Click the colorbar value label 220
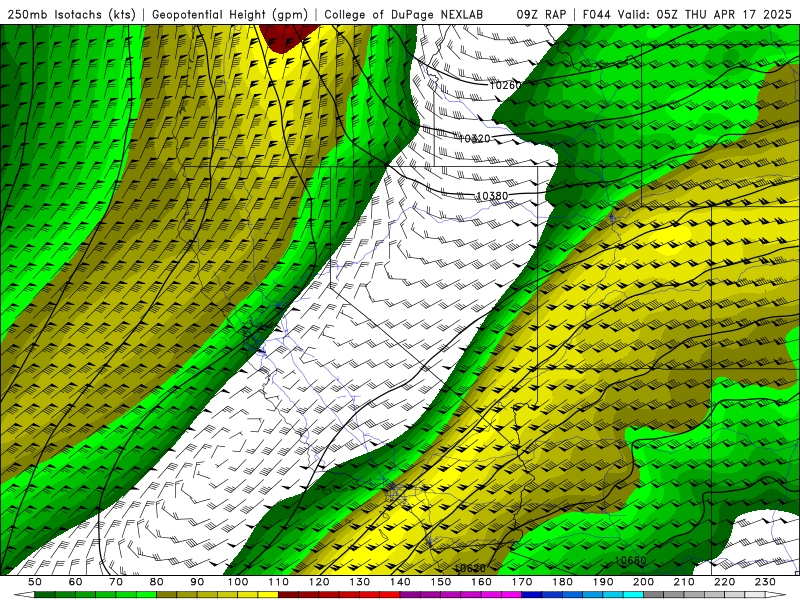 (724, 582)
